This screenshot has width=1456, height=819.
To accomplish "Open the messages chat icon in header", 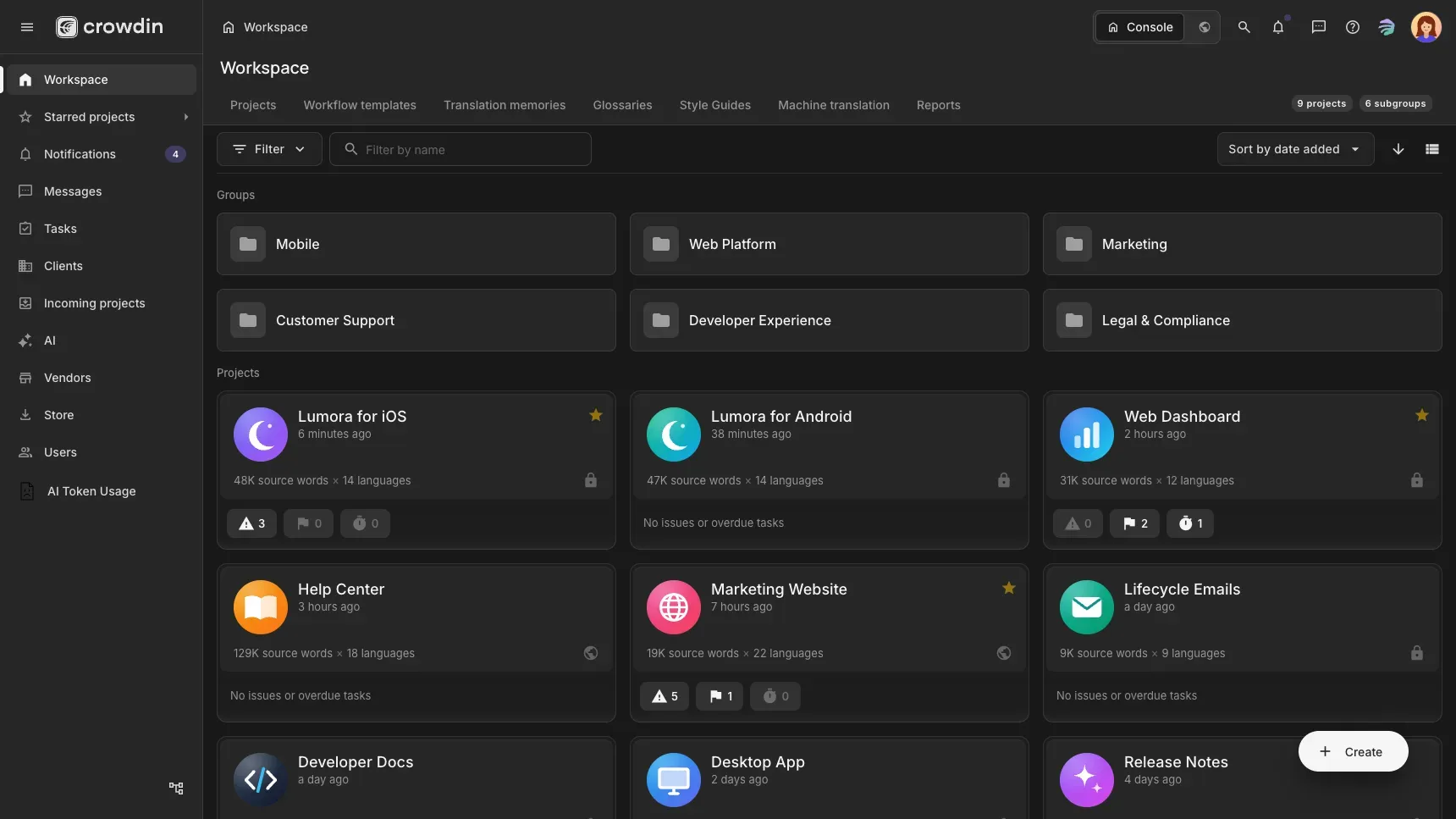I will tap(1318, 27).
